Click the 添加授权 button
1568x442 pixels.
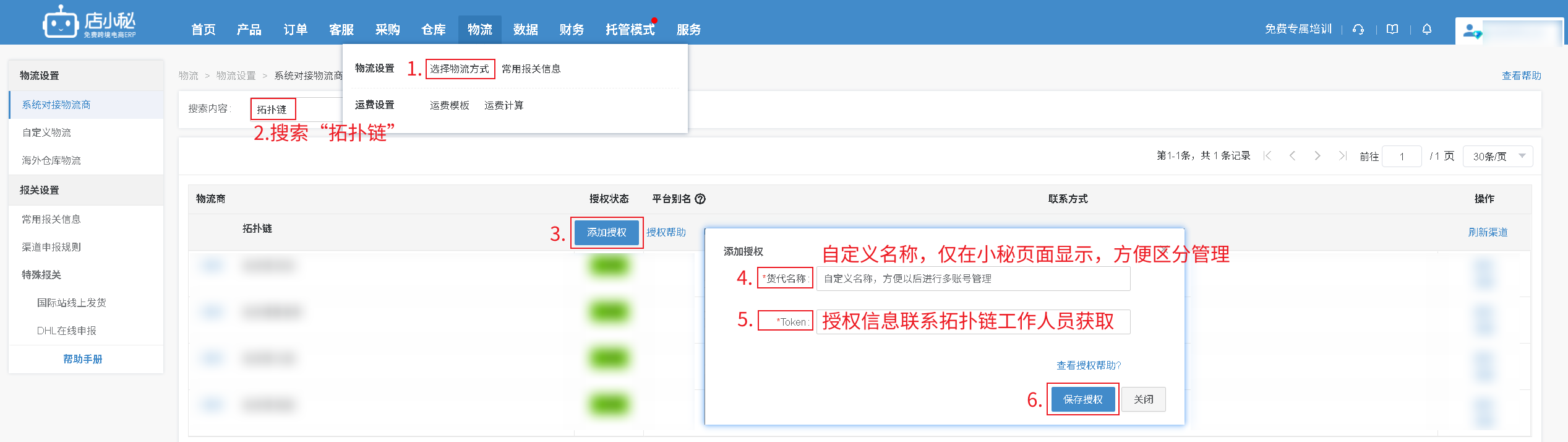[x=607, y=233]
